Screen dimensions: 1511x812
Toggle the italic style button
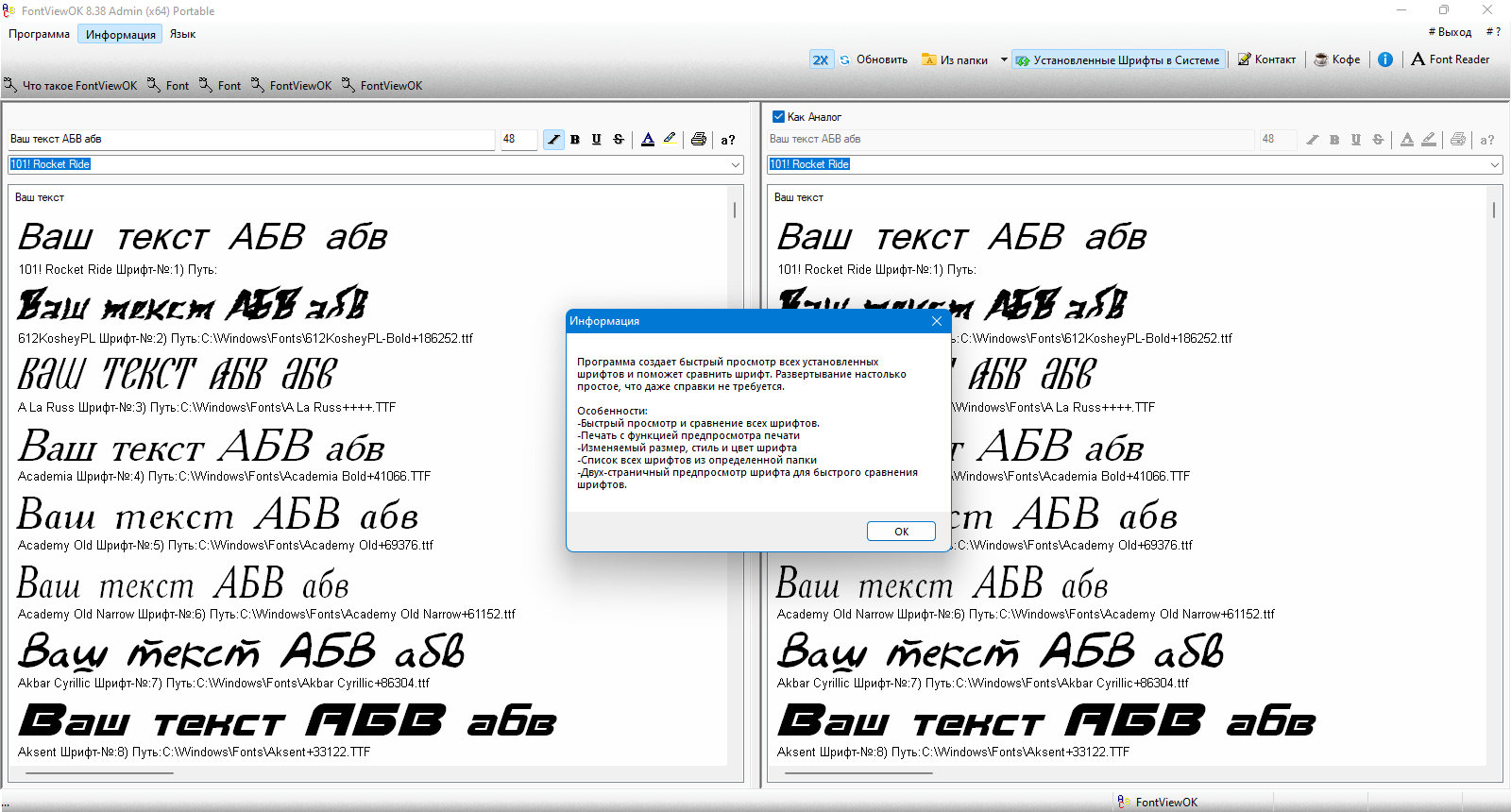[553, 140]
